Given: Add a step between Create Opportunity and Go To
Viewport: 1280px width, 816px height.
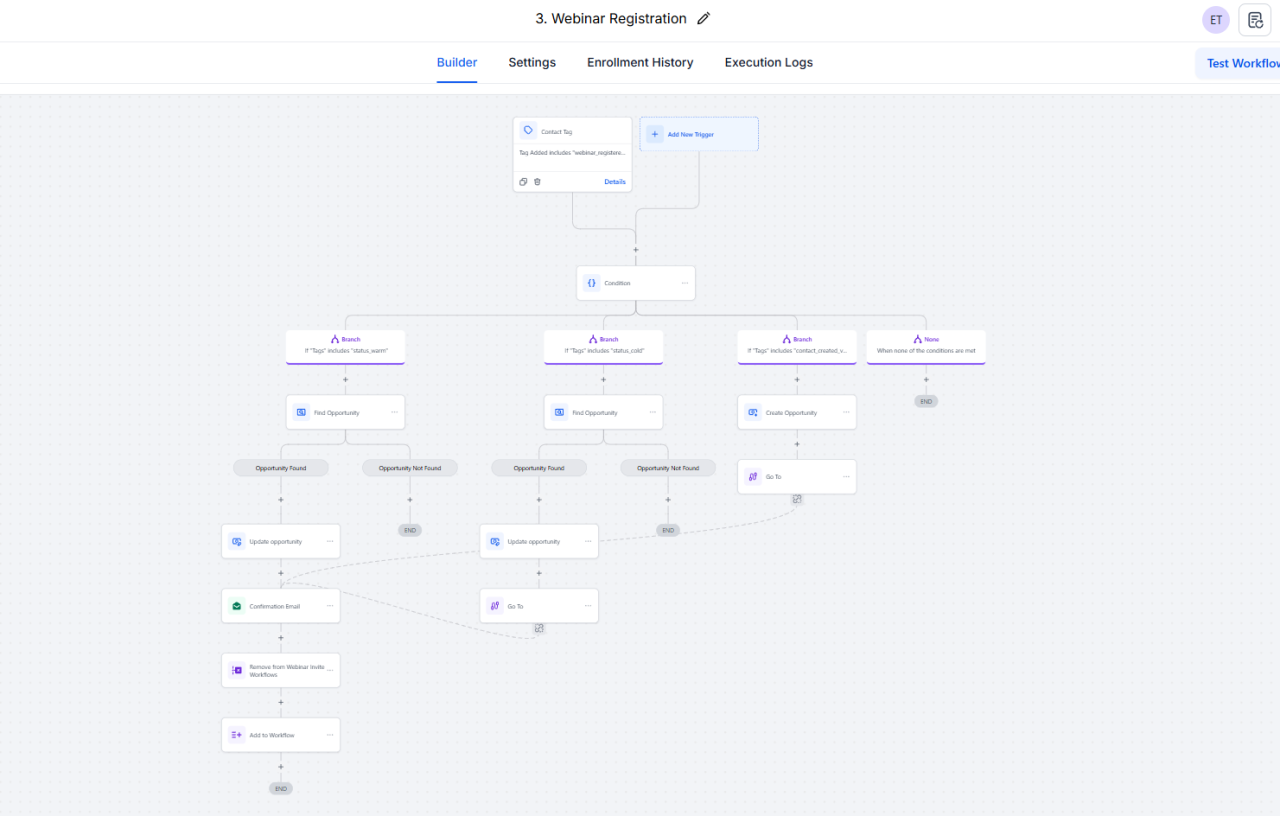Looking at the screenshot, I should coord(797,444).
